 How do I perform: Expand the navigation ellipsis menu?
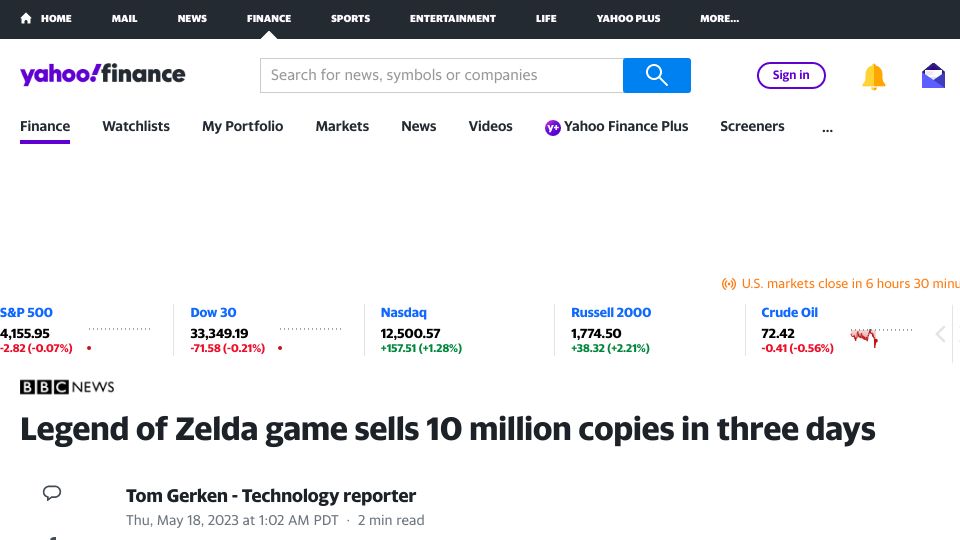pos(827,129)
